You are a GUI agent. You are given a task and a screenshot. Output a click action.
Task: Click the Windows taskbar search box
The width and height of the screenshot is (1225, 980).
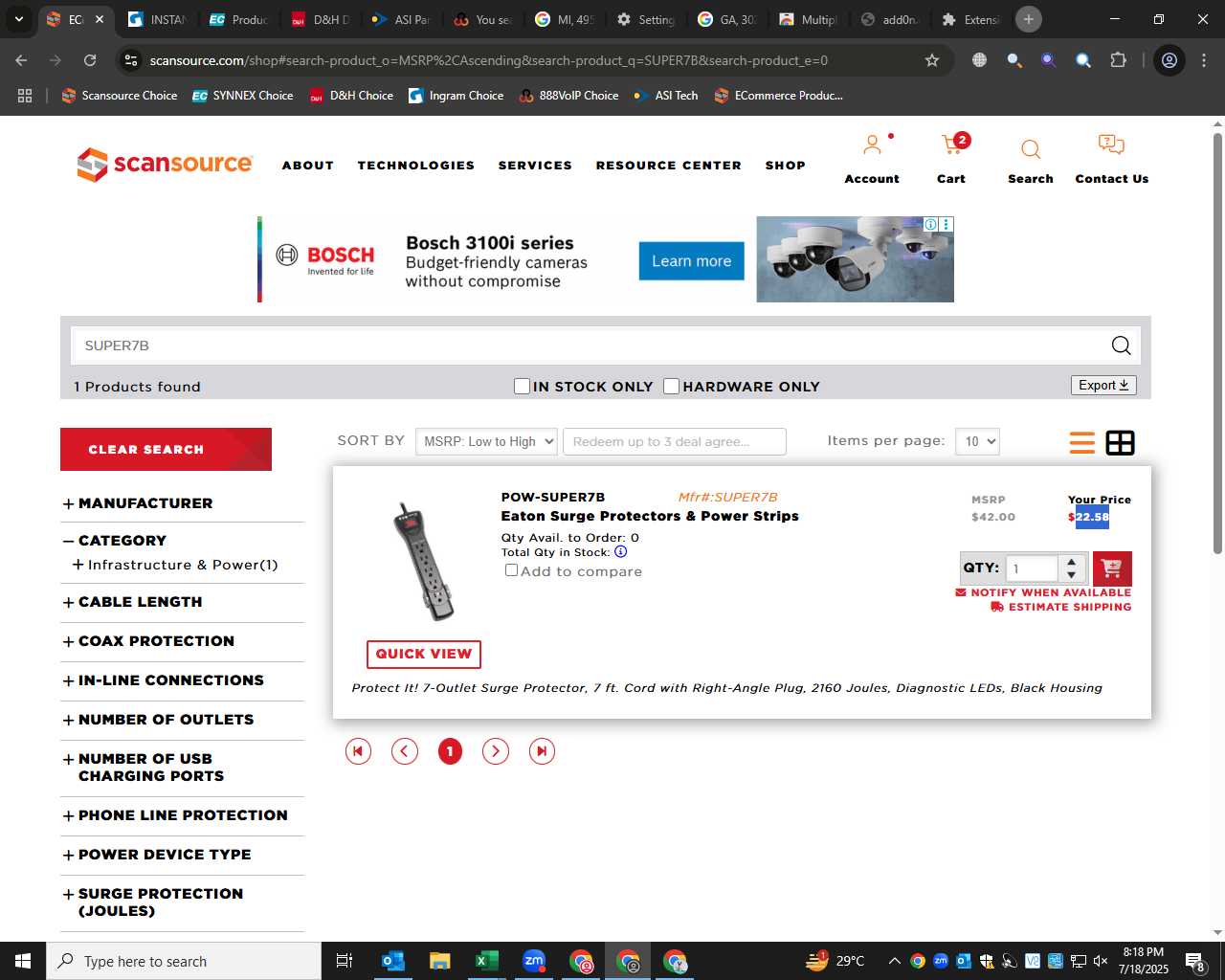tap(184, 961)
